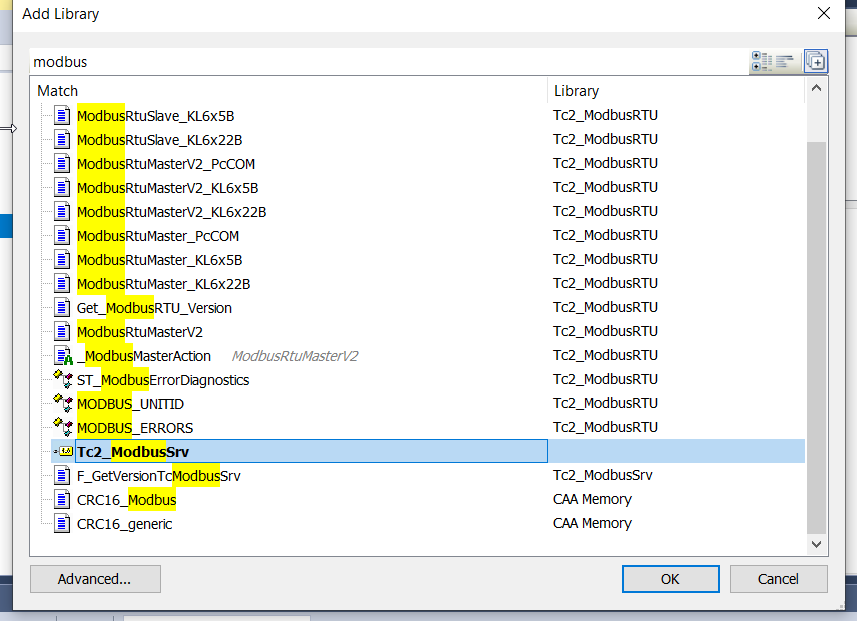Select F_GetVersionTcModbusSrv entry

(x=159, y=476)
